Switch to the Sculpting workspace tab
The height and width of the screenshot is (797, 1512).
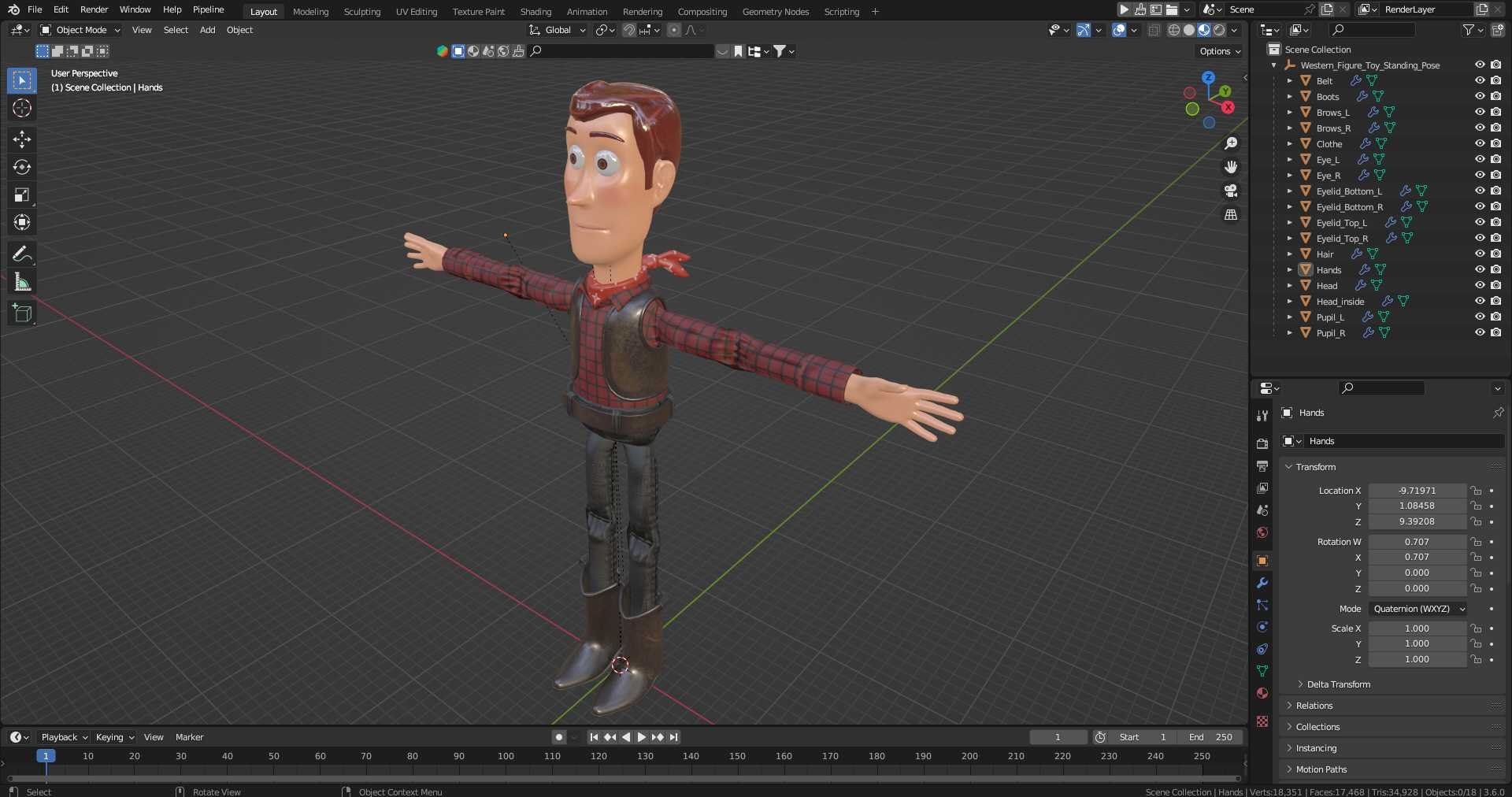coord(362,12)
